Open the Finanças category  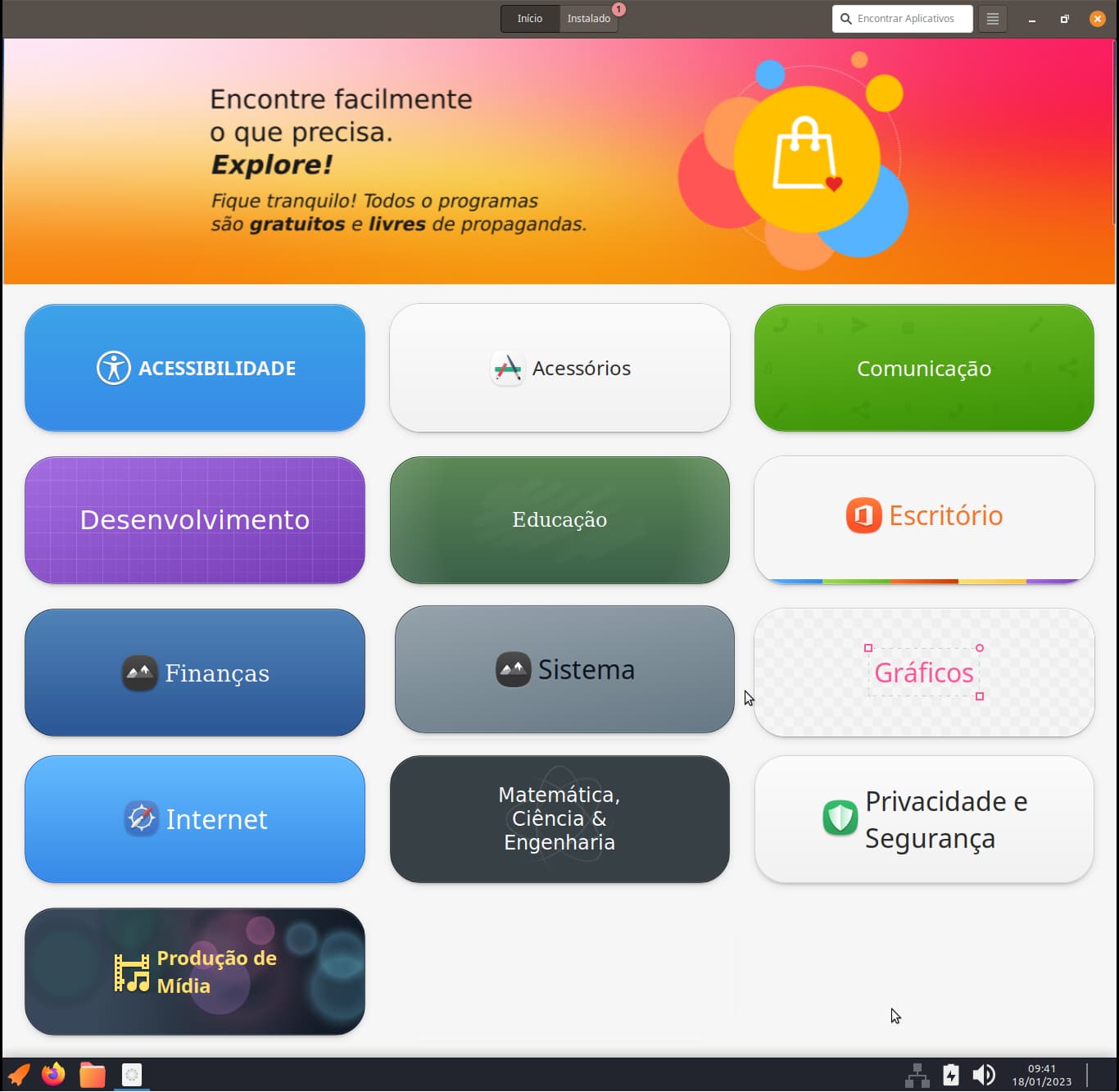[195, 673]
